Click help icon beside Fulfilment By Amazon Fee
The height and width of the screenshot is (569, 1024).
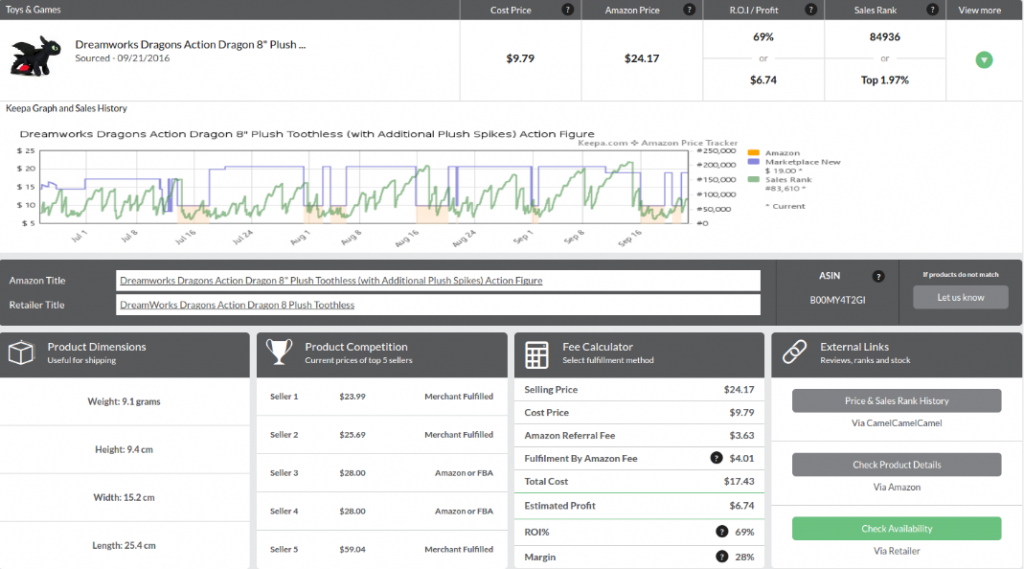pos(716,458)
